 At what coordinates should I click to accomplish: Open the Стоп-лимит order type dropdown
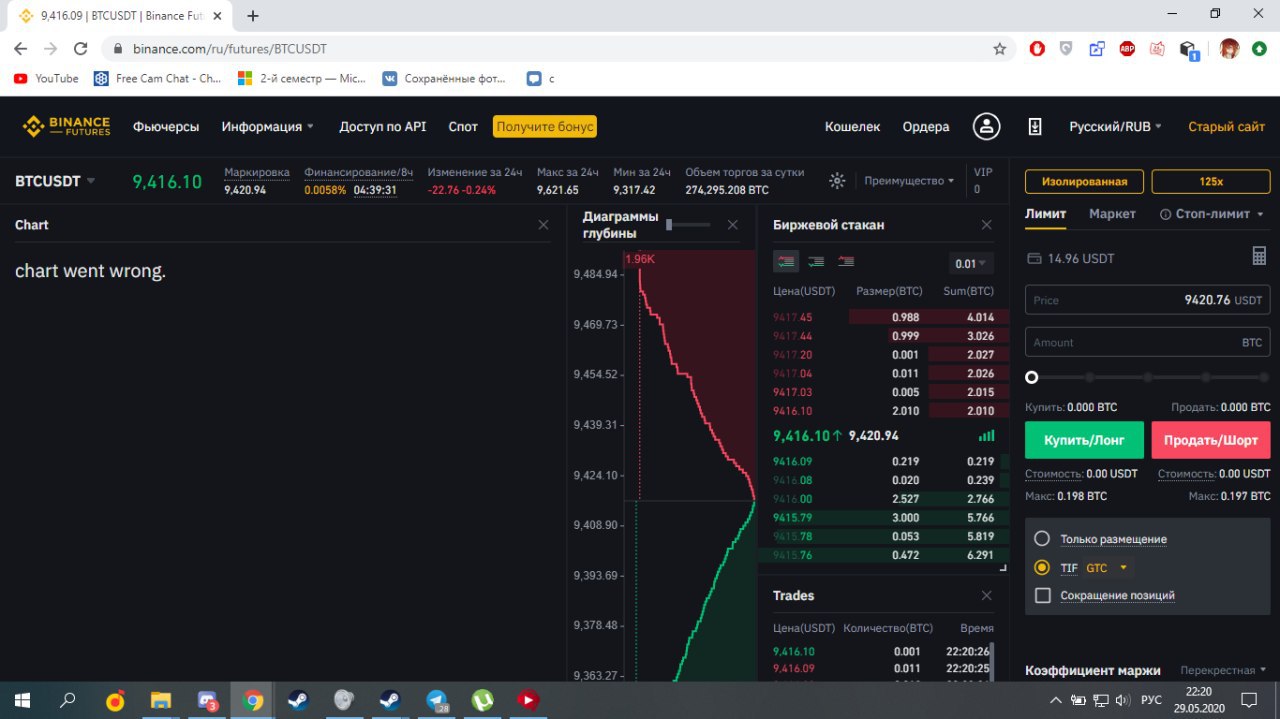pos(1212,214)
